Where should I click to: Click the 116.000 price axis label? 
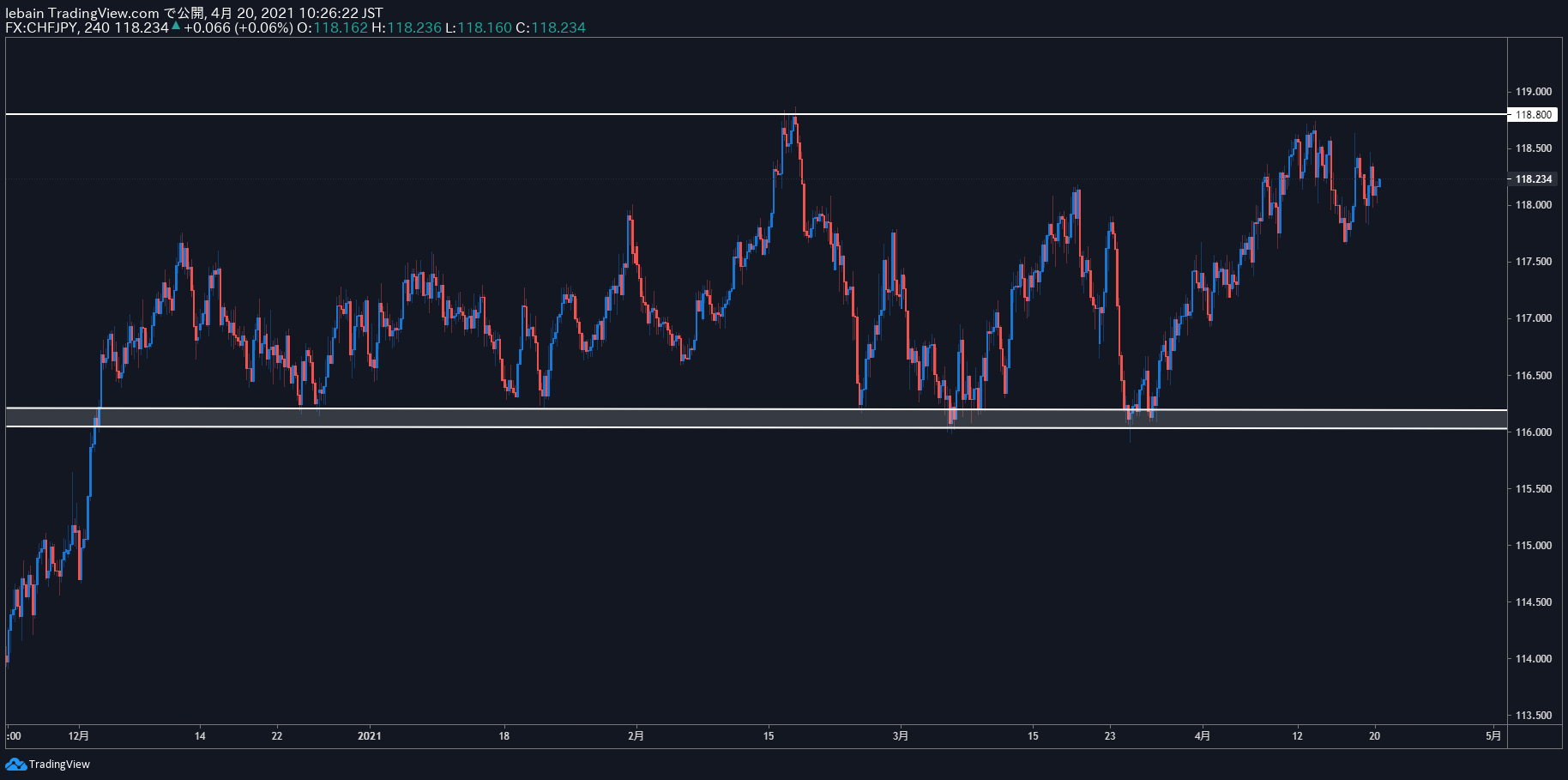click(x=1533, y=432)
